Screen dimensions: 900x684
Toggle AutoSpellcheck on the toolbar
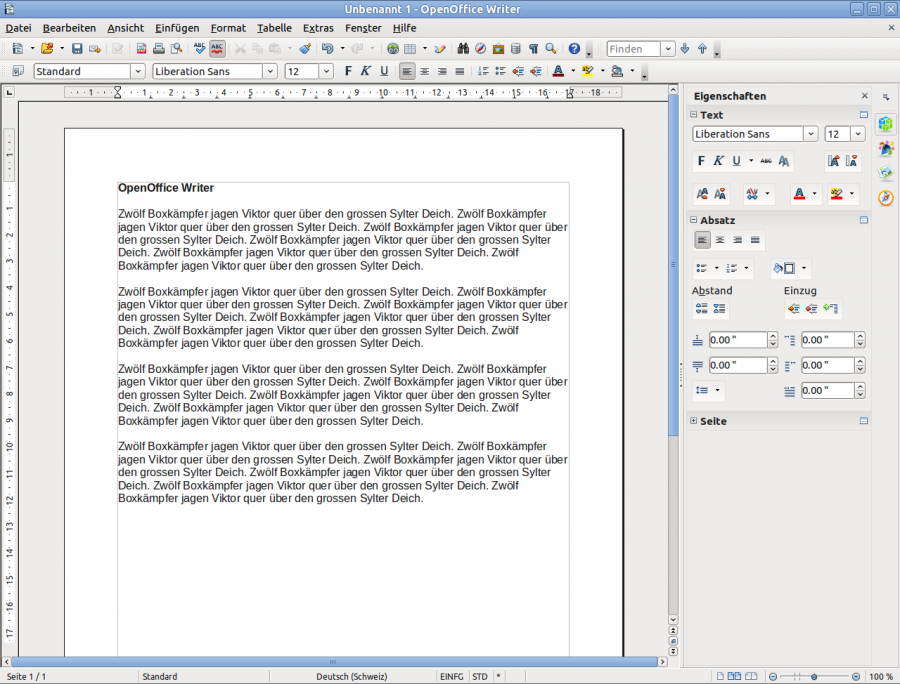pyautogui.click(x=217, y=48)
